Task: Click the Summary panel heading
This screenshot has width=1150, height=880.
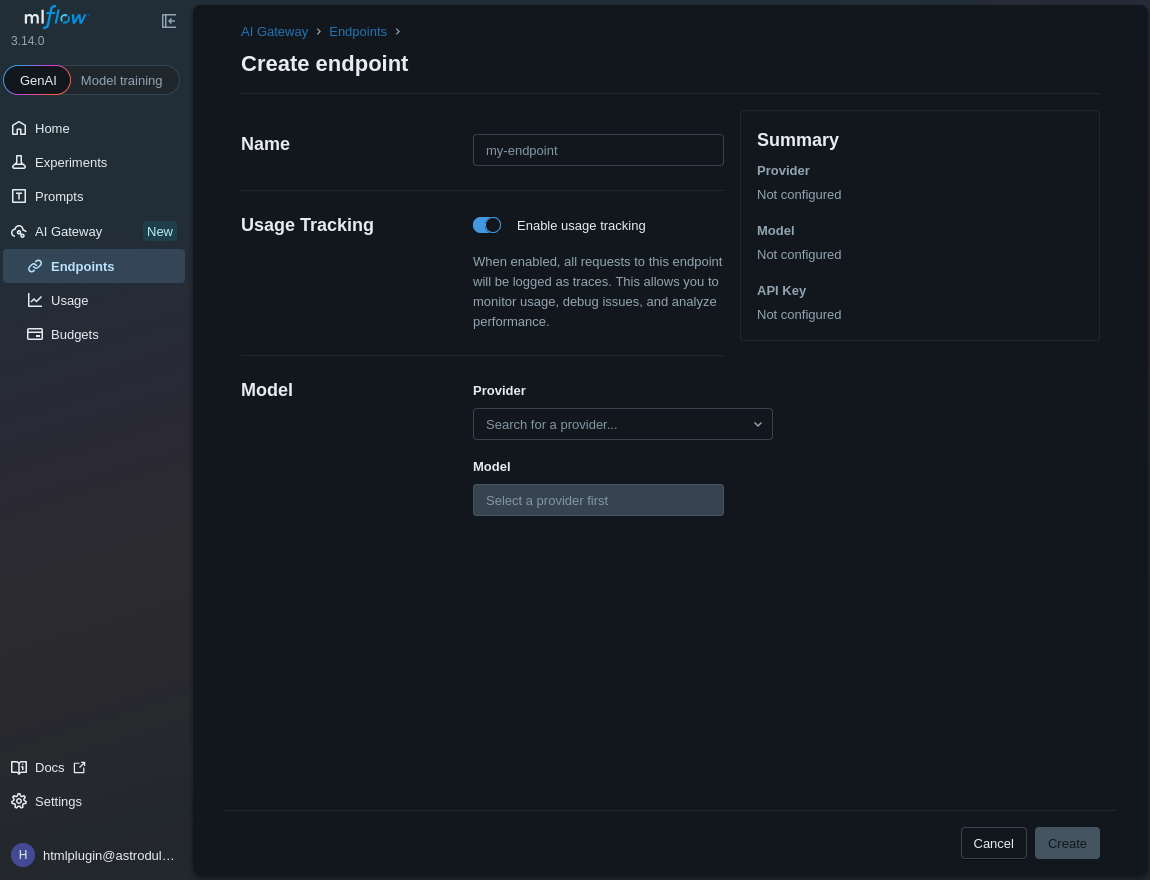Action: pyautogui.click(x=798, y=140)
